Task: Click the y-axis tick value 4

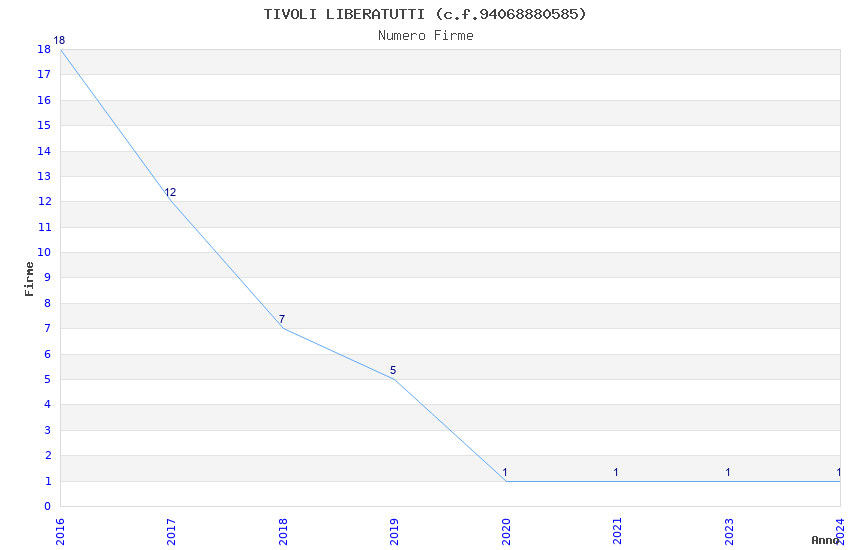Action: click(x=48, y=404)
